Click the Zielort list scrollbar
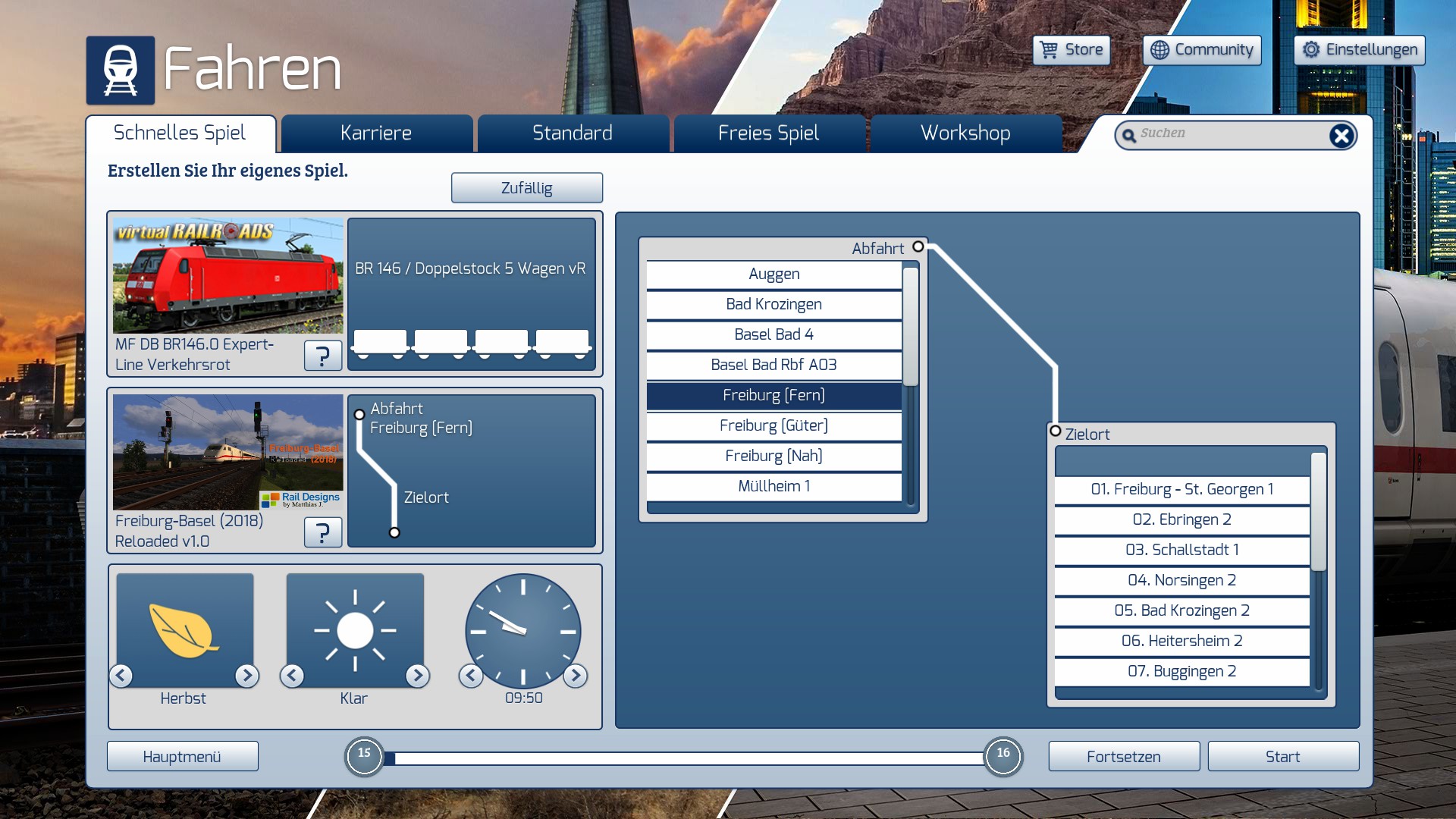Image resolution: width=1456 pixels, height=819 pixels. coord(1318,512)
